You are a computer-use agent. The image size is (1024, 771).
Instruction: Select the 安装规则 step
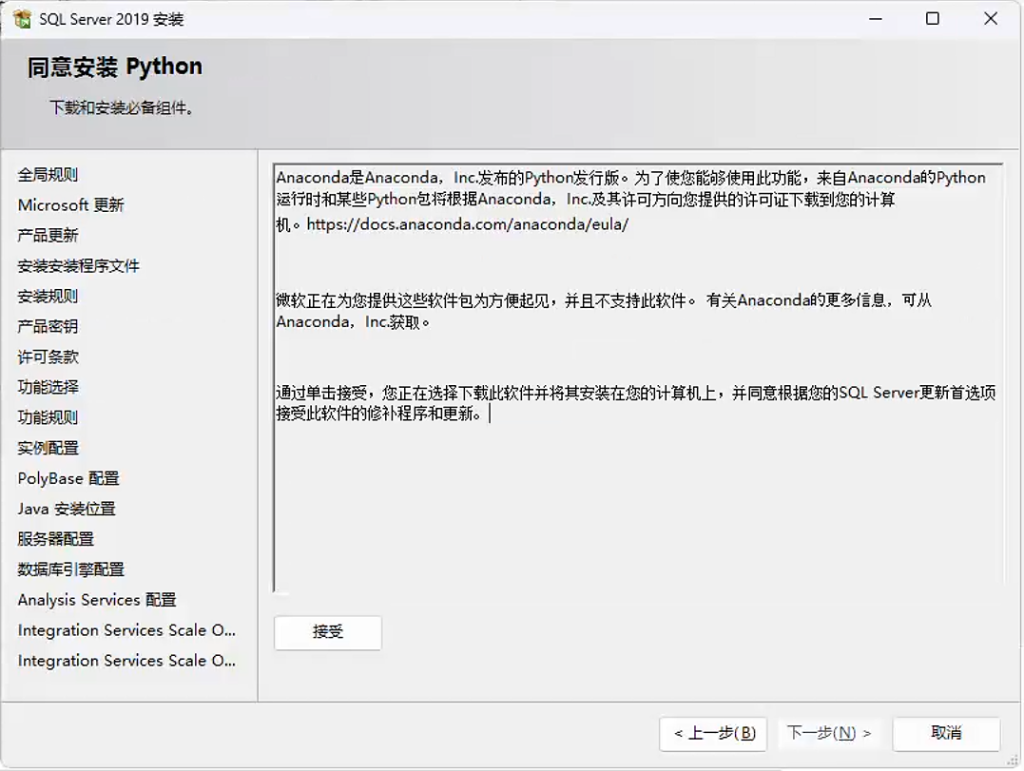click(48, 296)
